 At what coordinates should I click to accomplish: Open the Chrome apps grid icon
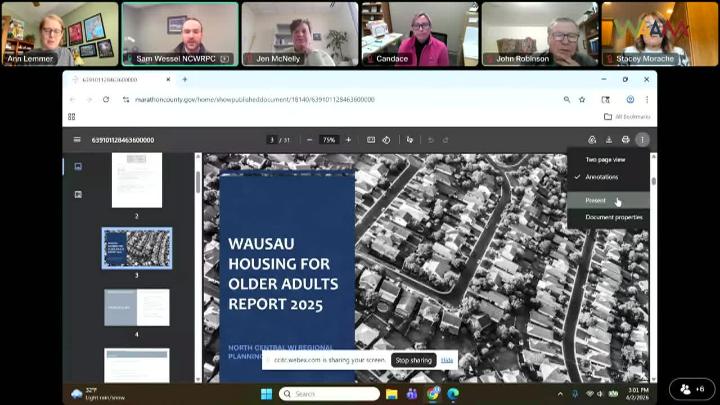[72, 117]
